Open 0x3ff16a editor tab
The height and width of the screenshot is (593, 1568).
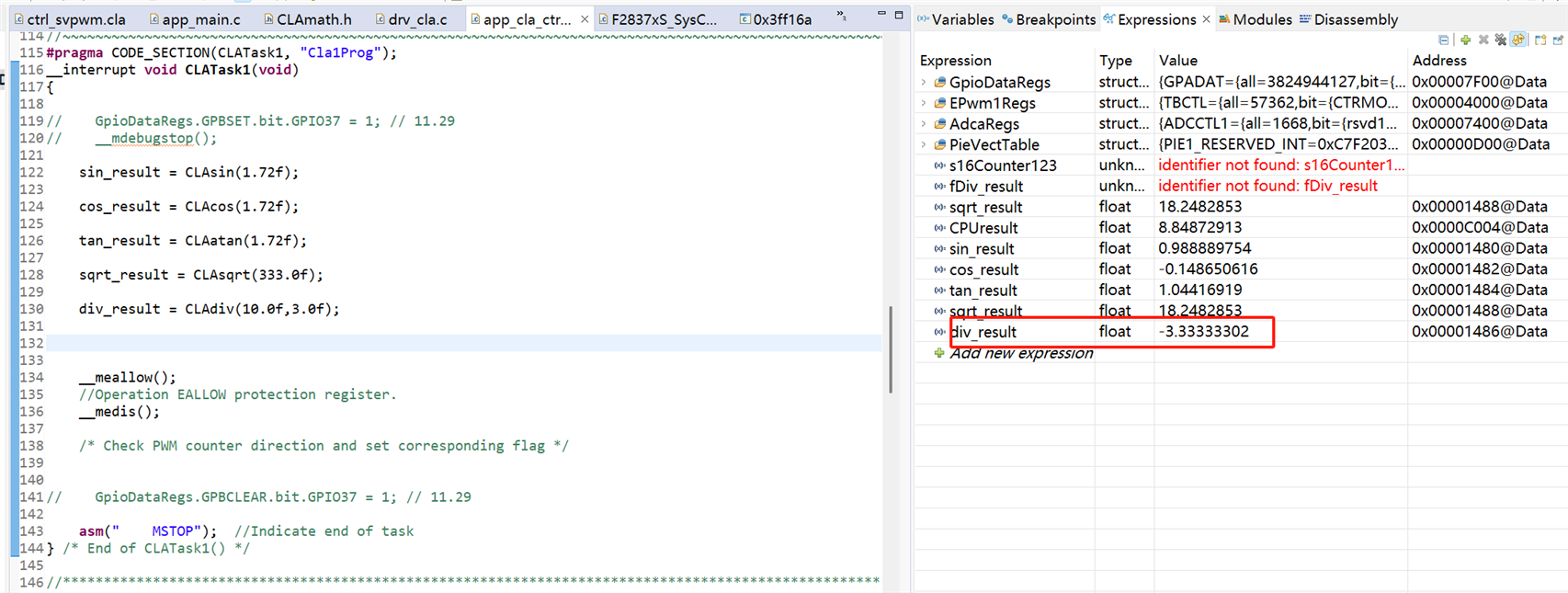pyautogui.click(x=776, y=19)
